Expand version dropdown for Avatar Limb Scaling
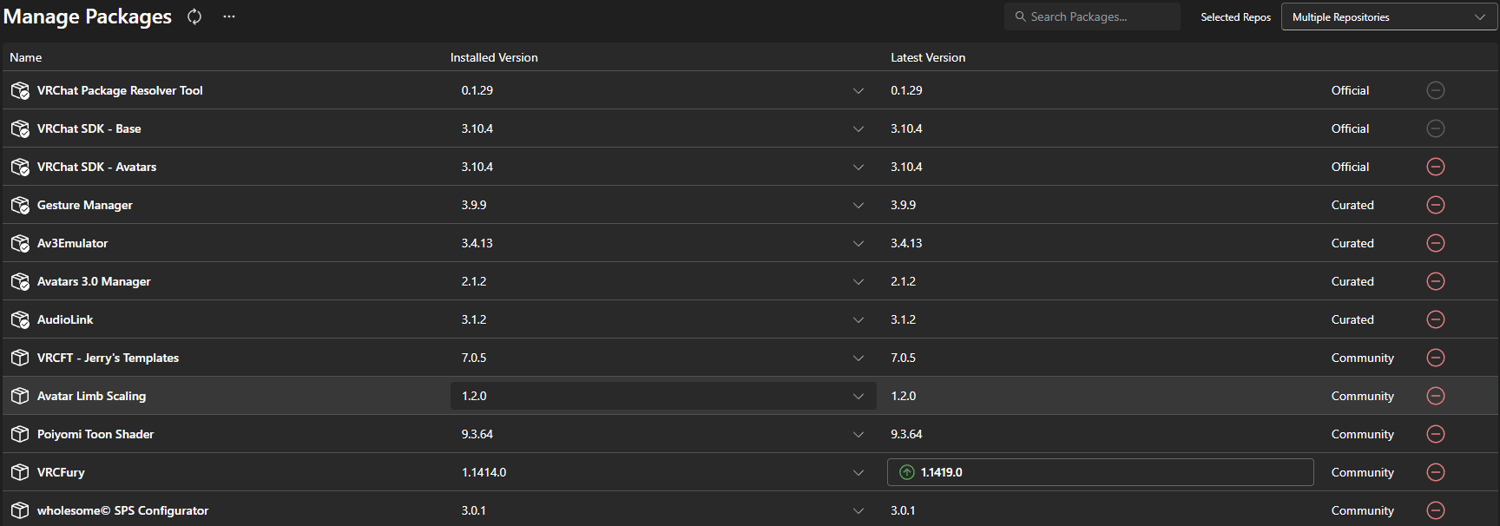The width and height of the screenshot is (1500, 526). pyautogui.click(x=858, y=396)
